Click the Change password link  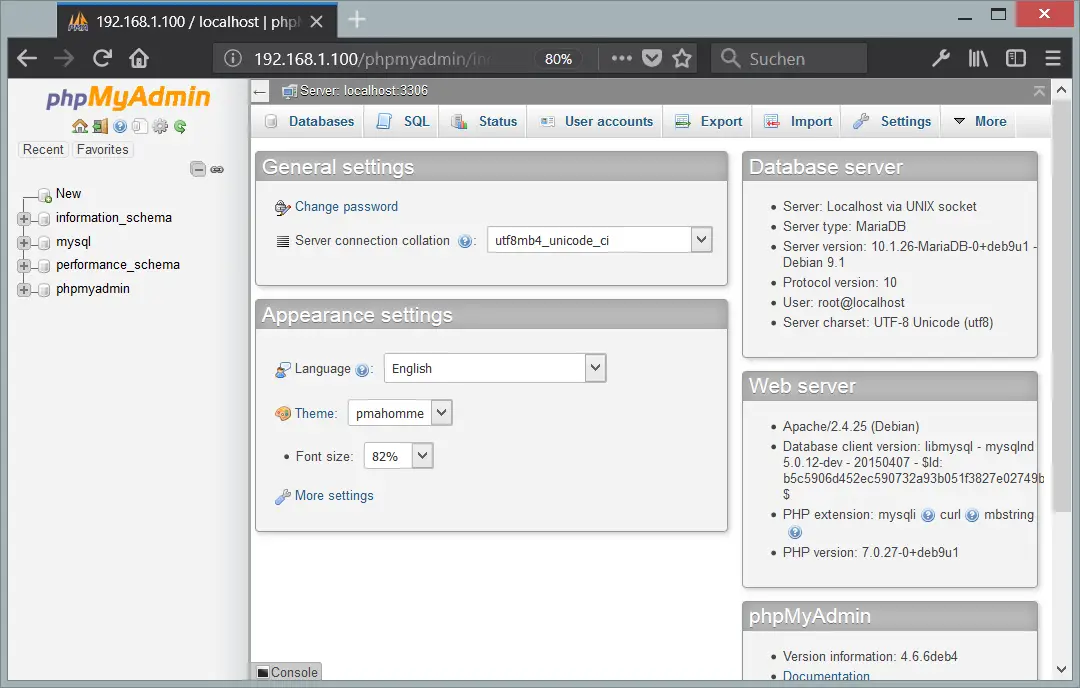tap(346, 207)
